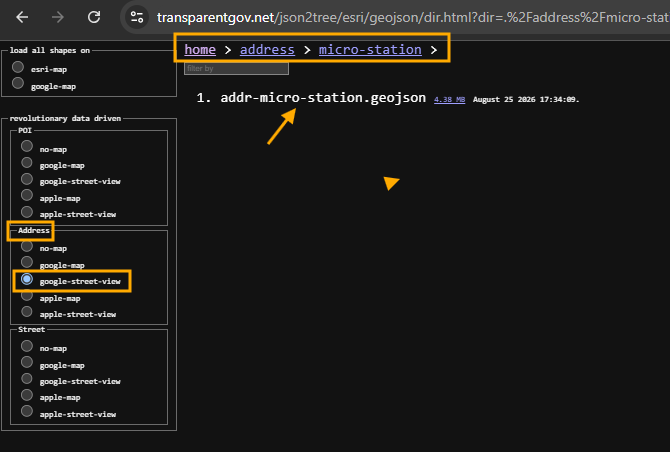The width and height of the screenshot is (670, 452).
Task: Select Street apple-map radio option
Action: point(27,395)
